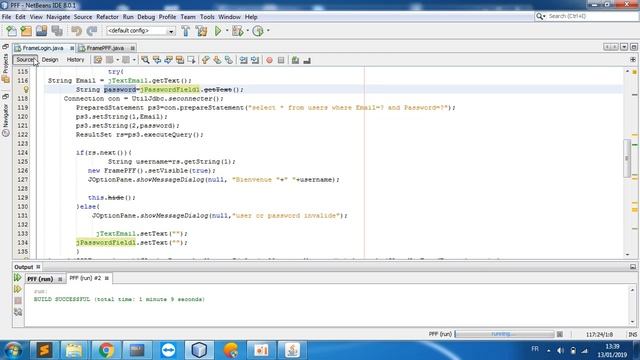Open Google Chrome from the taskbar
Viewport: 640px width, 360px height.
click(106, 350)
